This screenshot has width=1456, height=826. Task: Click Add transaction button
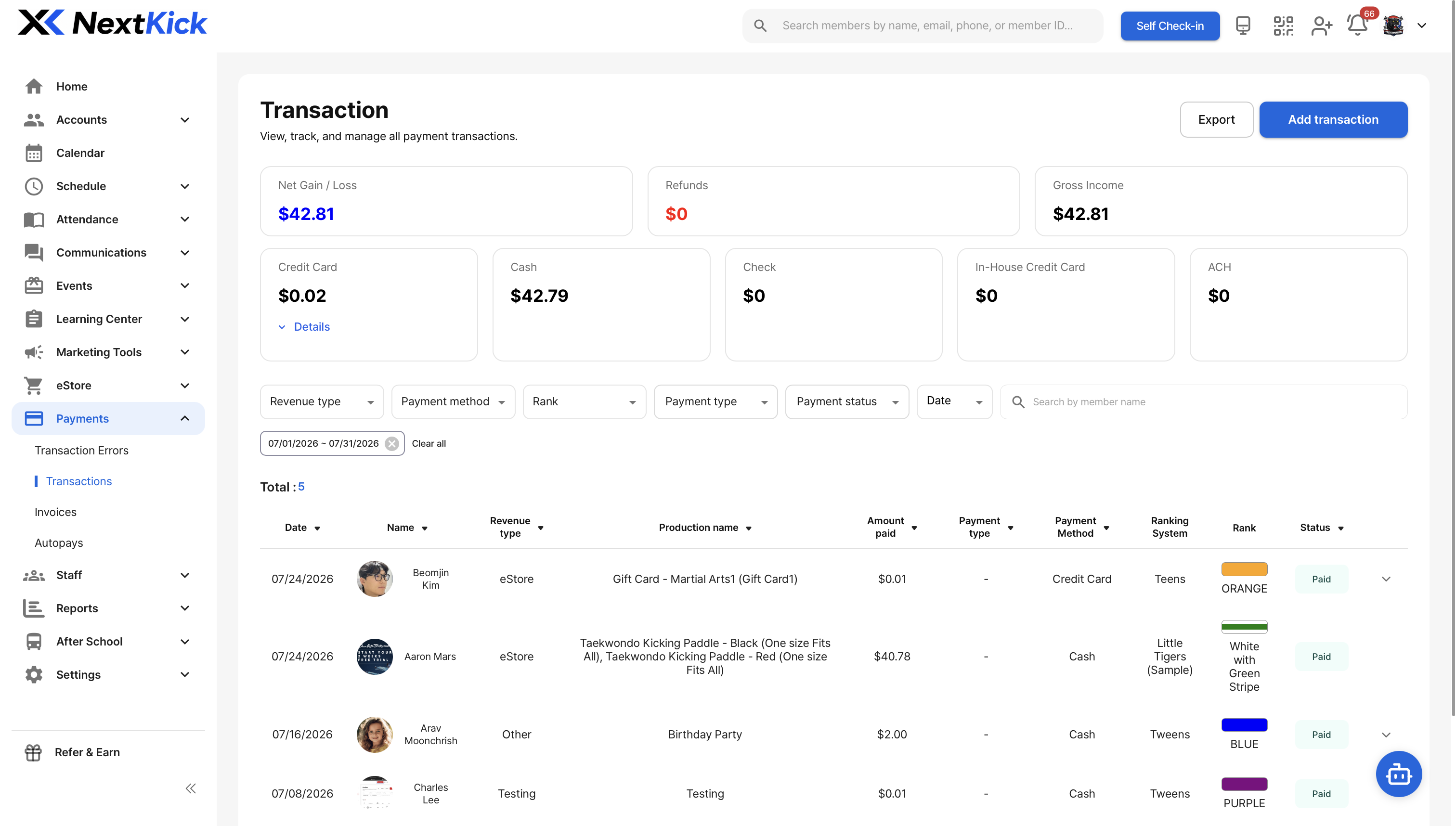coord(1333,119)
